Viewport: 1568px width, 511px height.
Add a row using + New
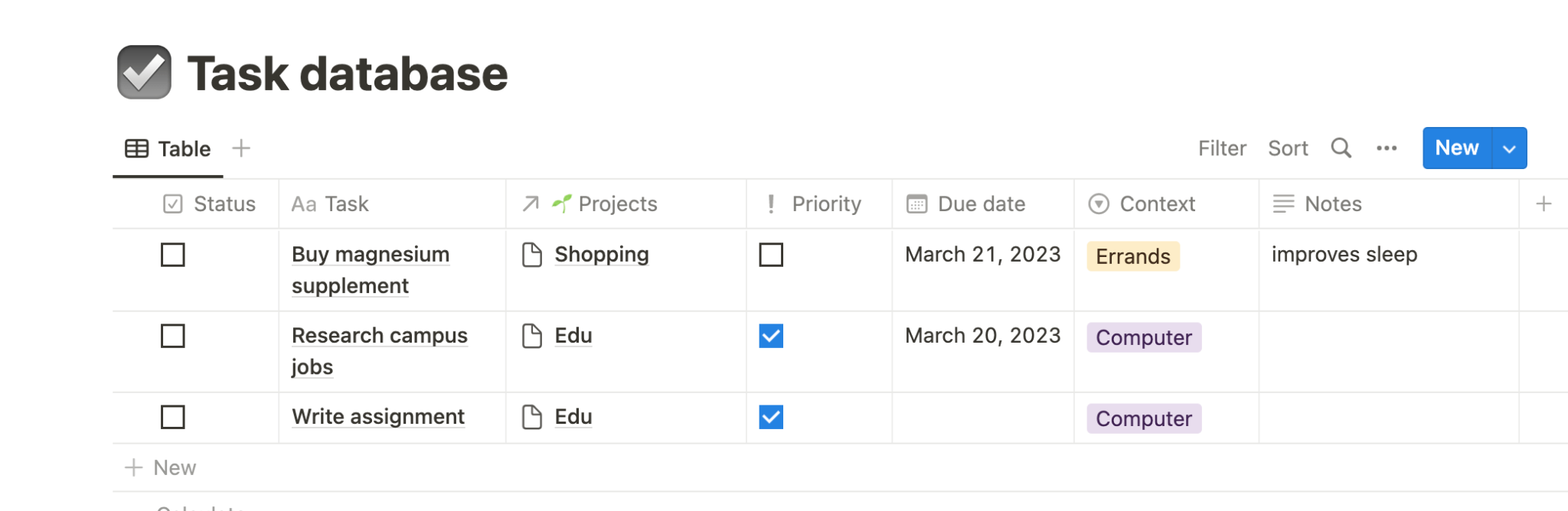coord(161,467)
